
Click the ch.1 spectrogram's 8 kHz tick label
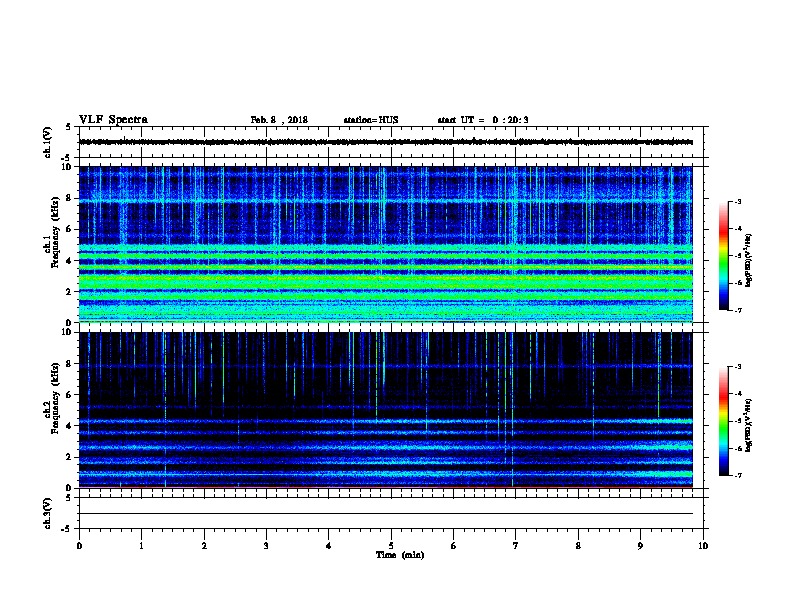[x=69, y=198]
